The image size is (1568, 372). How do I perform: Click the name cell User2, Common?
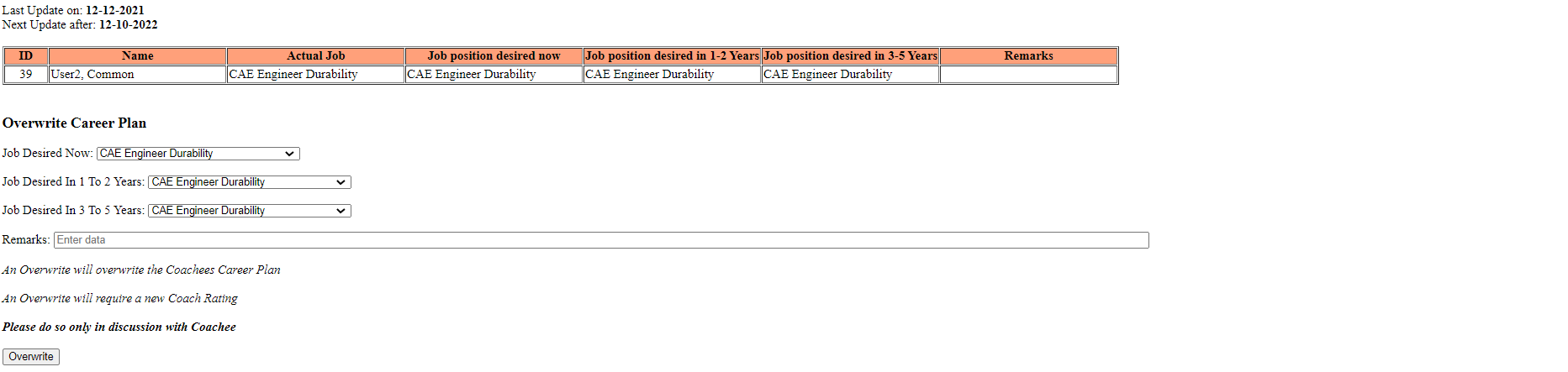pos(92,75)
